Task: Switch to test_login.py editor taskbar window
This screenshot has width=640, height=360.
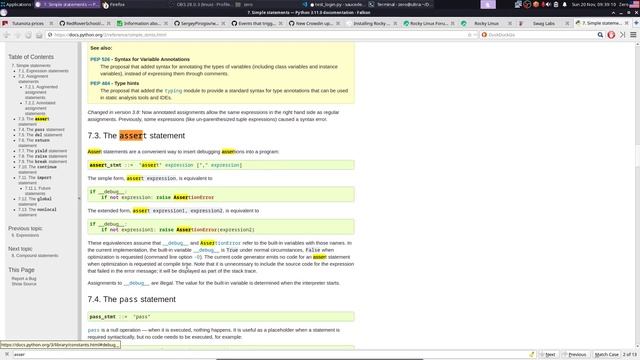Action: coord(334,4)
